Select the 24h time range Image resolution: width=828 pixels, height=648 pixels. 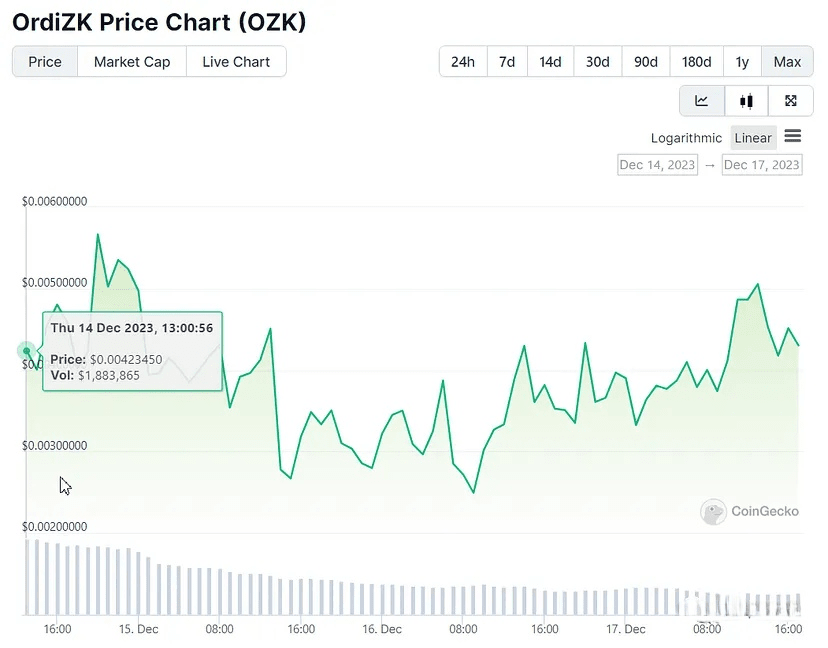point(463,62)
